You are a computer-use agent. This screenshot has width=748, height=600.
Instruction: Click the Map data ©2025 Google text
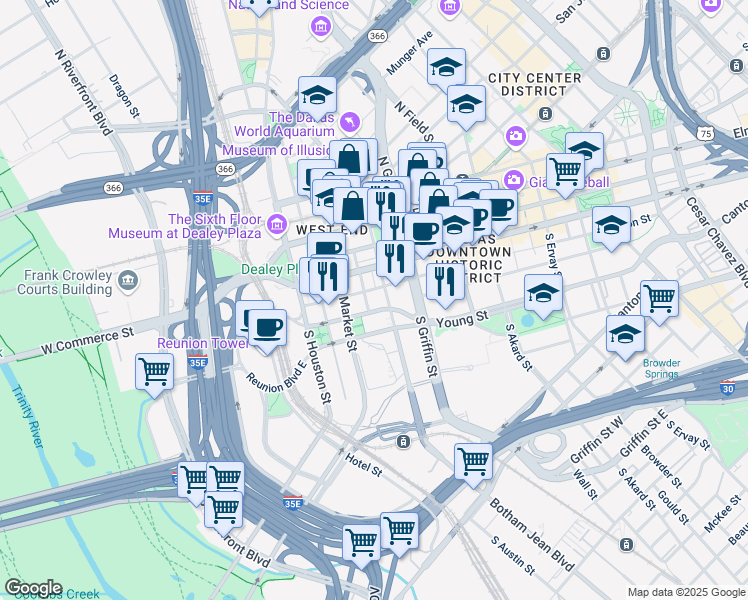click(686, 593)
